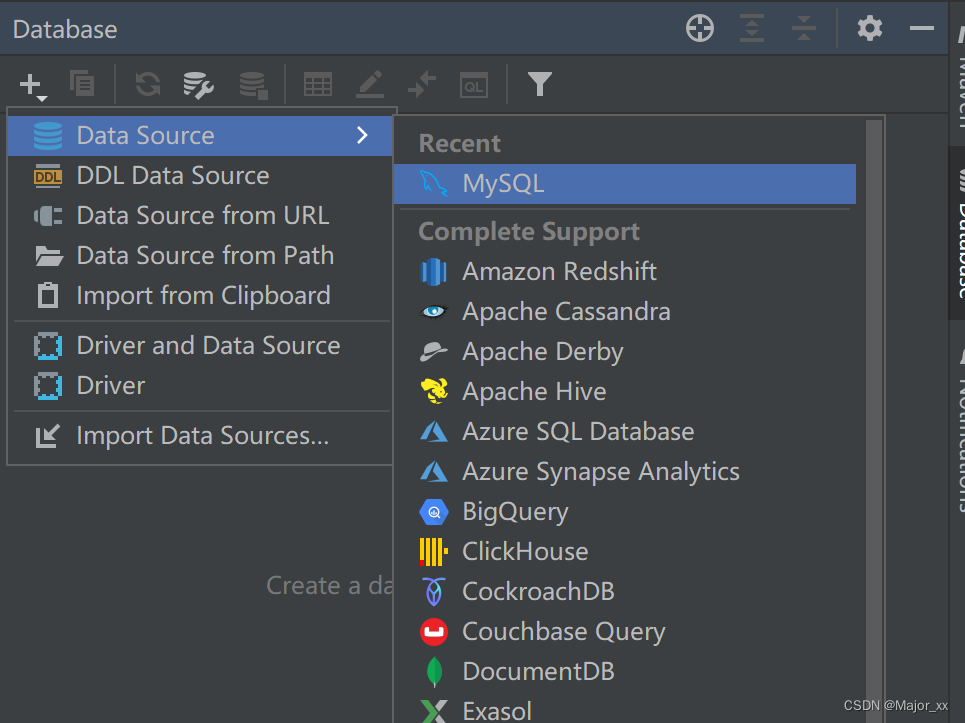Expand the Data Source submenu arrow

(x=362, y=135)
